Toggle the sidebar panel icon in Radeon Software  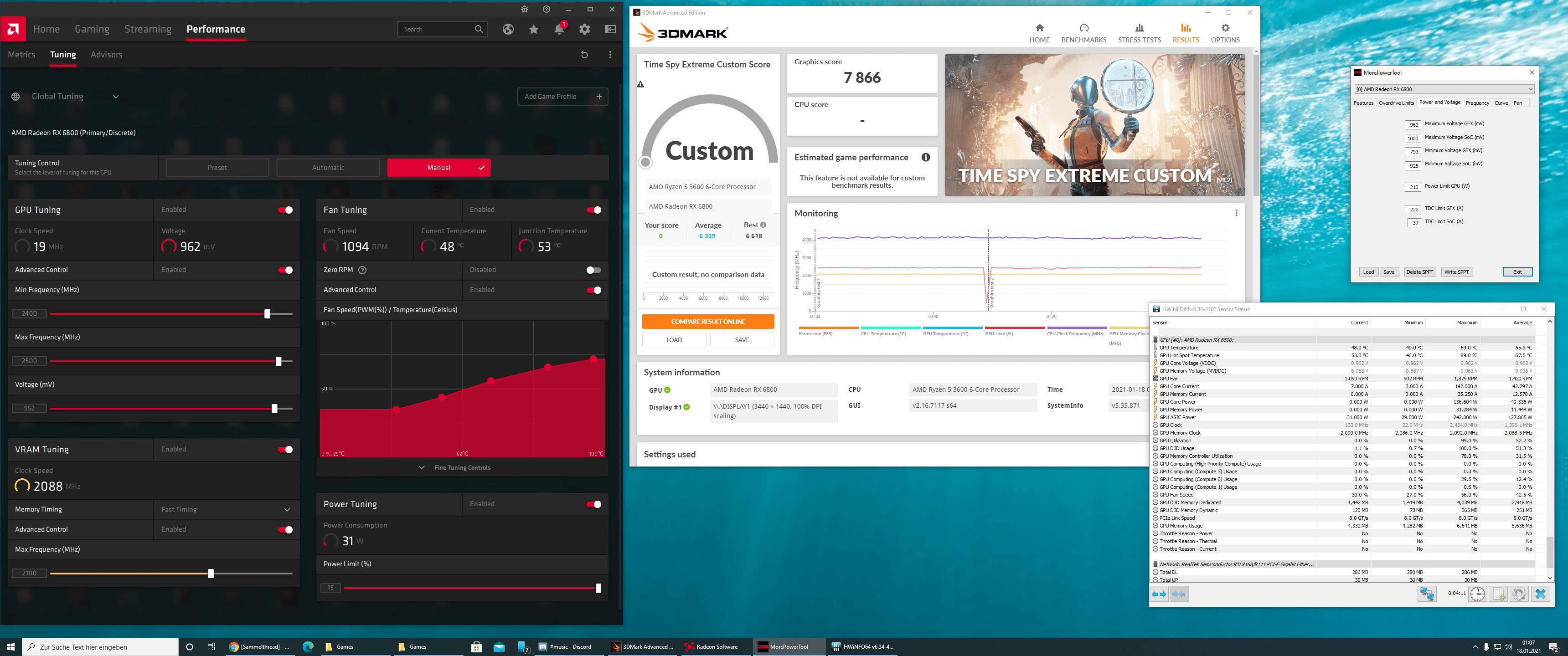(610, 29)
